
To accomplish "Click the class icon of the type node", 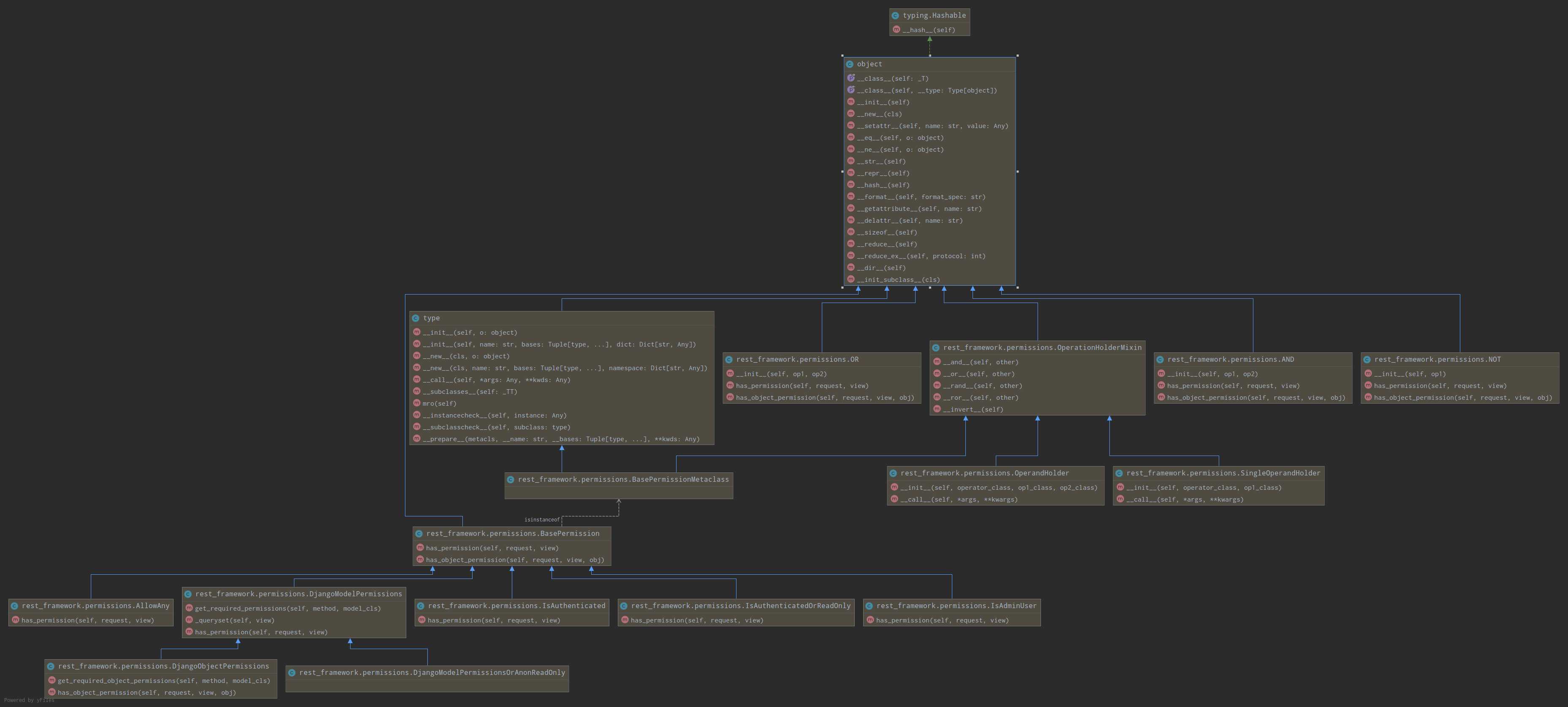I will 416,318.
